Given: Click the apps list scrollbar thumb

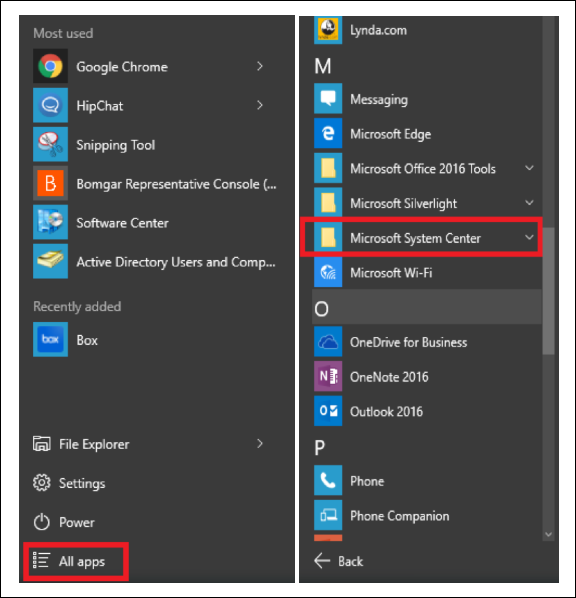Looking at the screenshot, I should [x=548, y=291].
